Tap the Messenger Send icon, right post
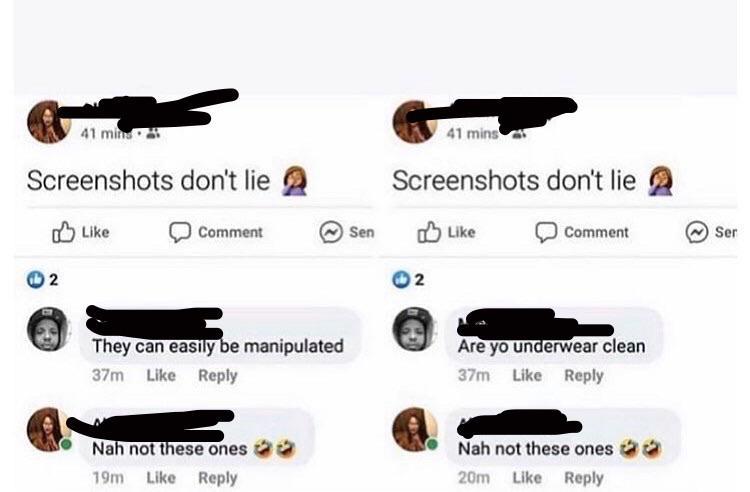This screenshot has height=492, width=750. 697,232
